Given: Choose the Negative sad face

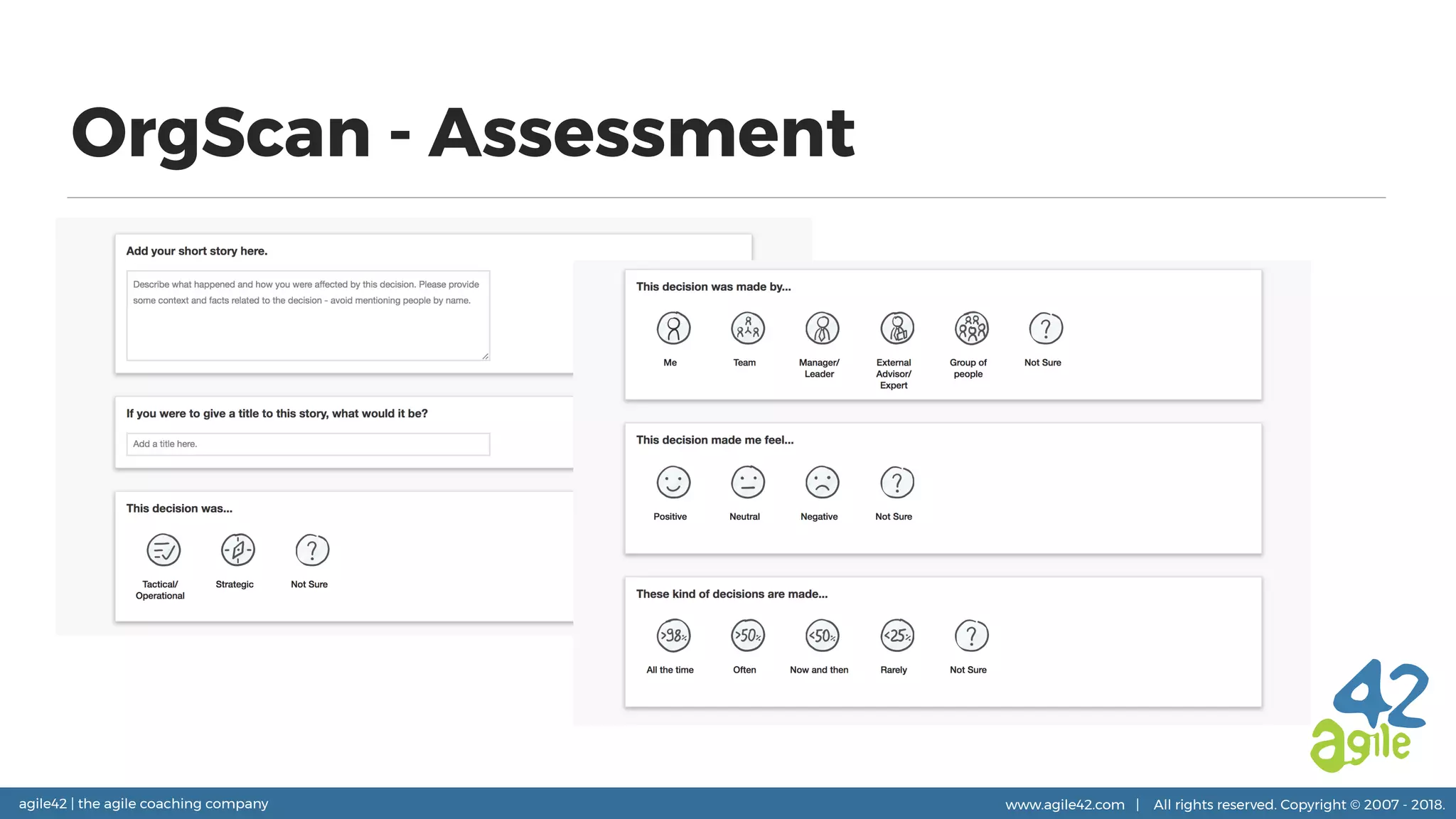Looking at the screenshot, I should click(822, 483).
